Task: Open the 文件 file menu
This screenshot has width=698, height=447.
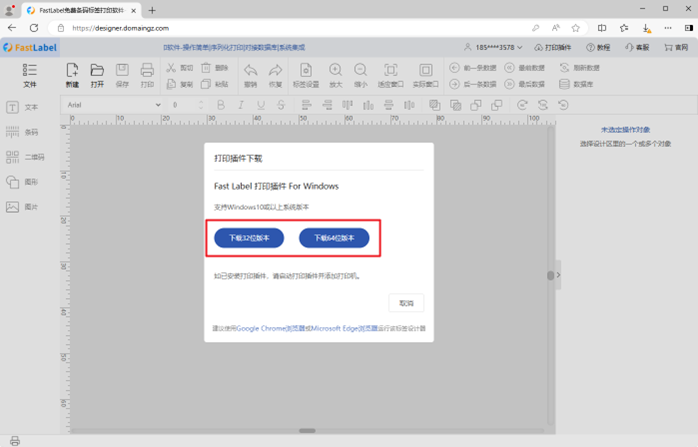Action: (x=30, y=75)
